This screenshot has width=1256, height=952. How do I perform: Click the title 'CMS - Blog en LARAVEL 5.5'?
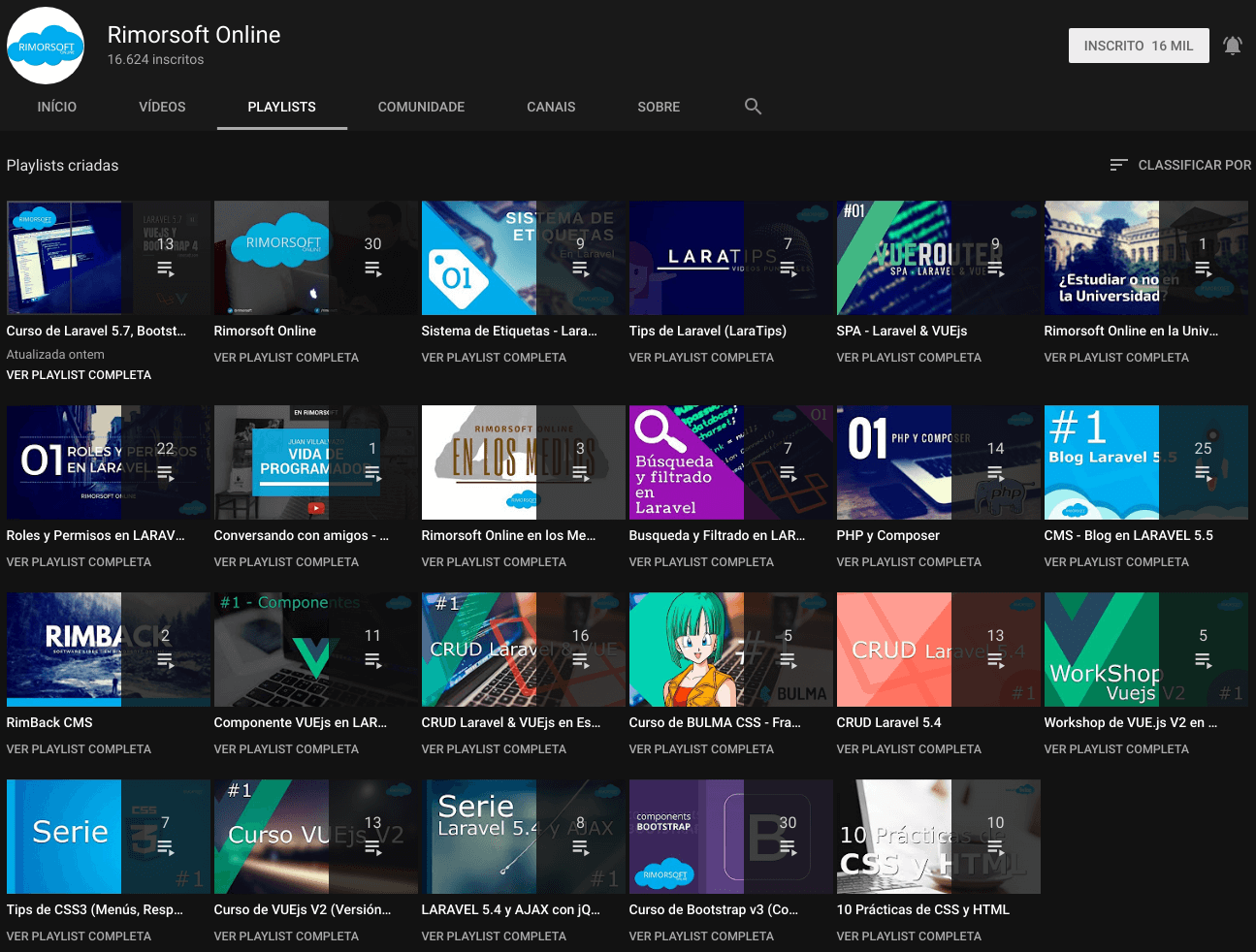point(1128,535)
